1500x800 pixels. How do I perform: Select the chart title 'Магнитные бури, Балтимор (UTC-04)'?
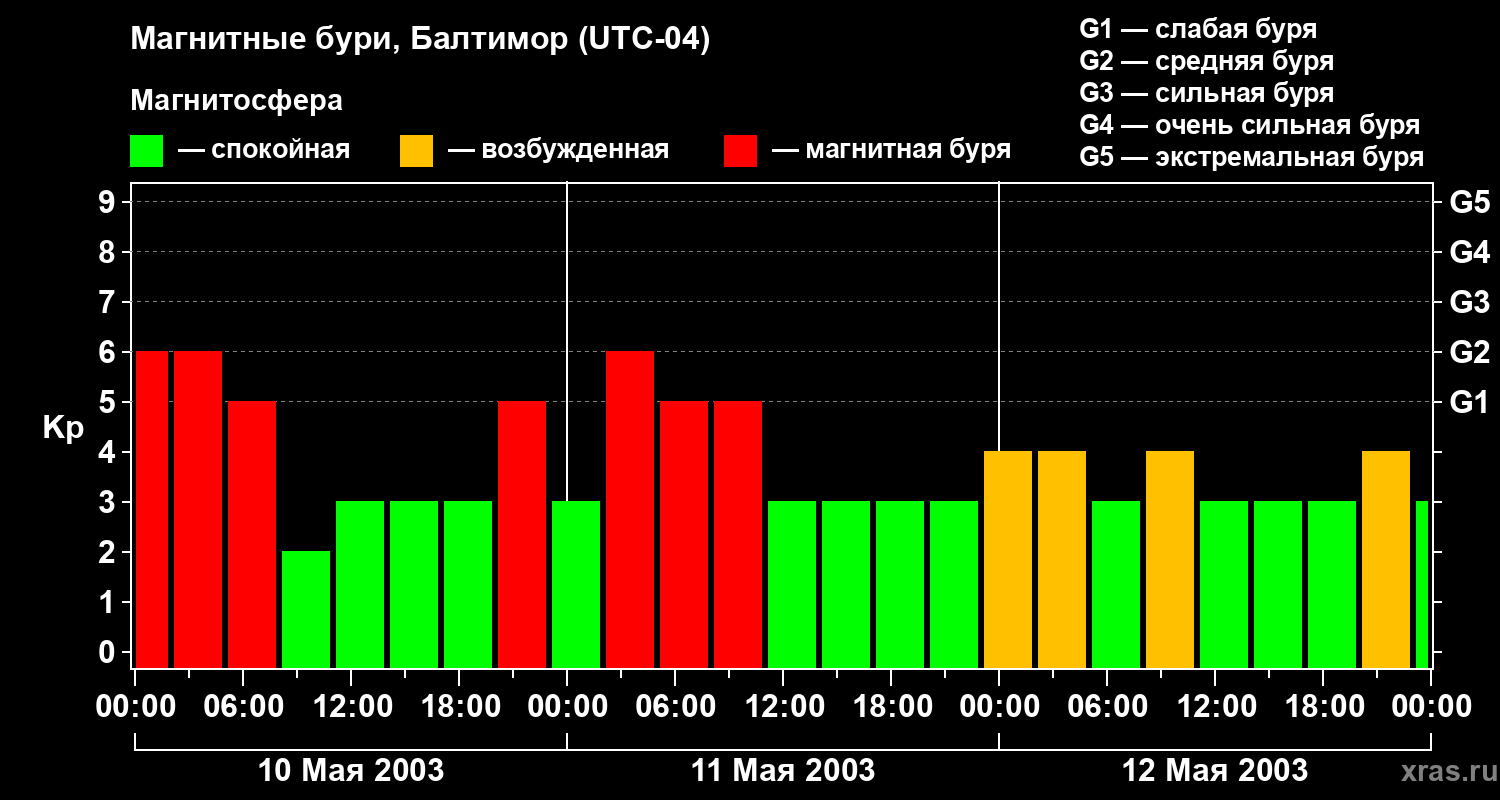pyautogui.click(x=420, y=40)
